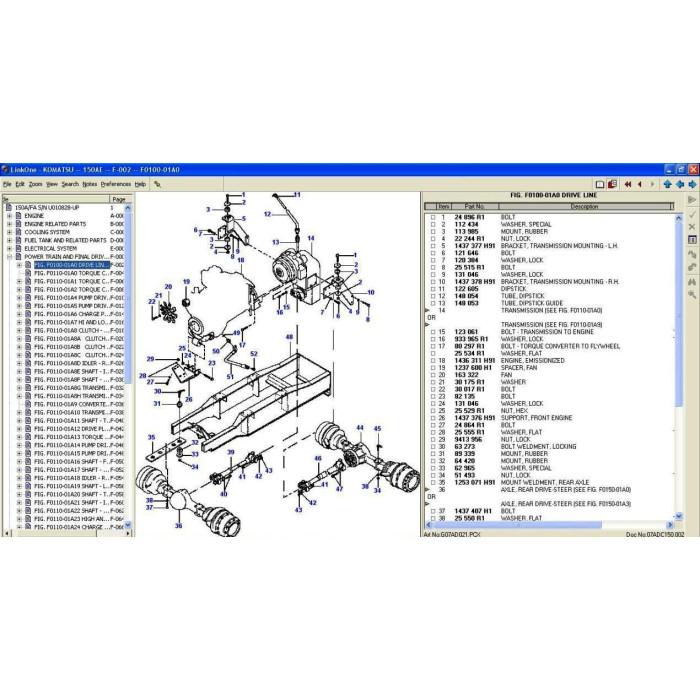Screen dimensions: 700x700
Task: Click the checkmark icon in right sidebar
Action: click(x=692, y=214)
